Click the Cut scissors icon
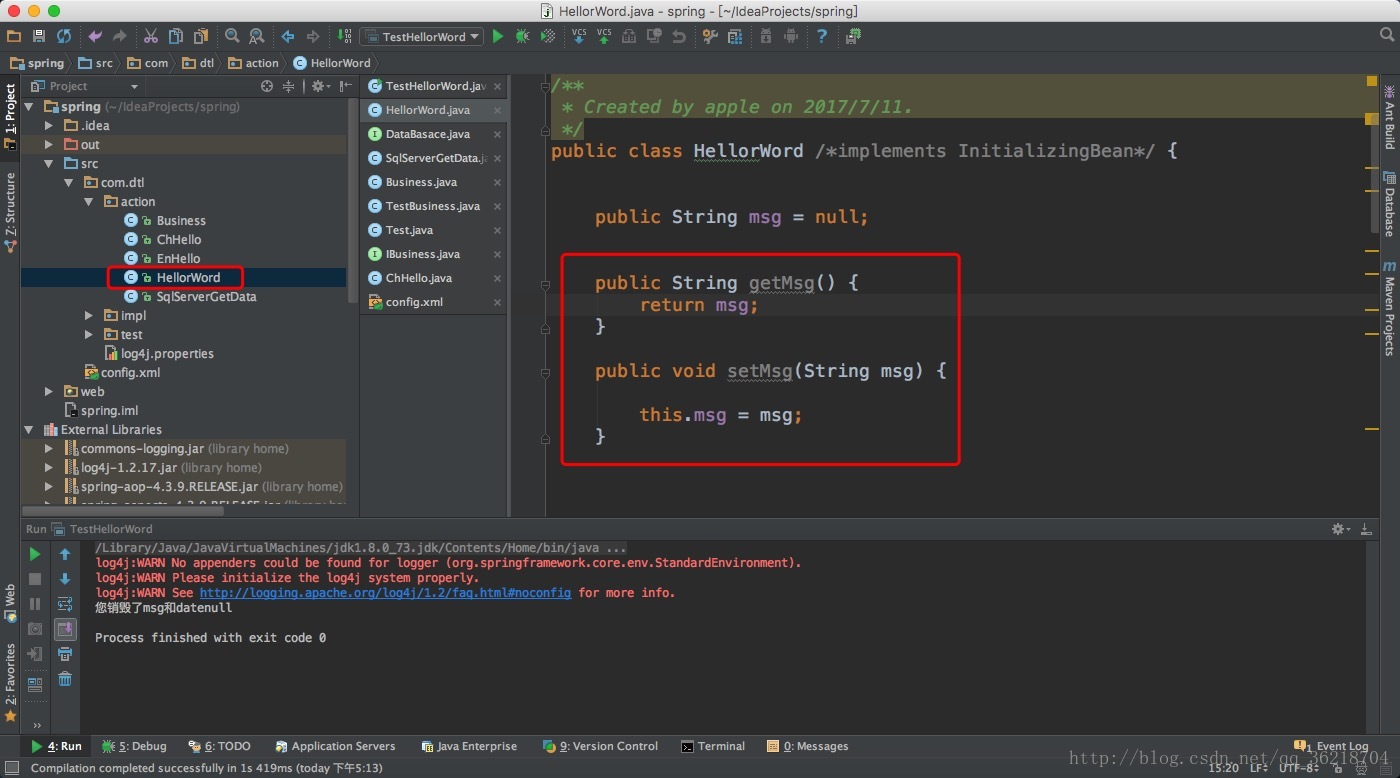Image resolution: width=1400 pixels, height=778 pixels. (x=150, y=36)
